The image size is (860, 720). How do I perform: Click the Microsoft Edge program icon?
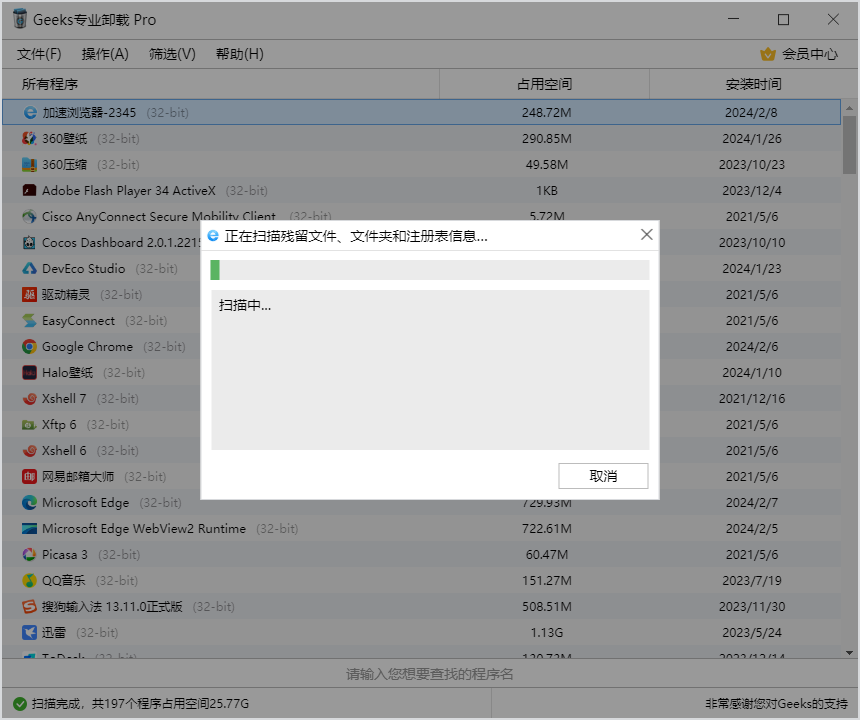pyautogui.click(x=30, y=503)
